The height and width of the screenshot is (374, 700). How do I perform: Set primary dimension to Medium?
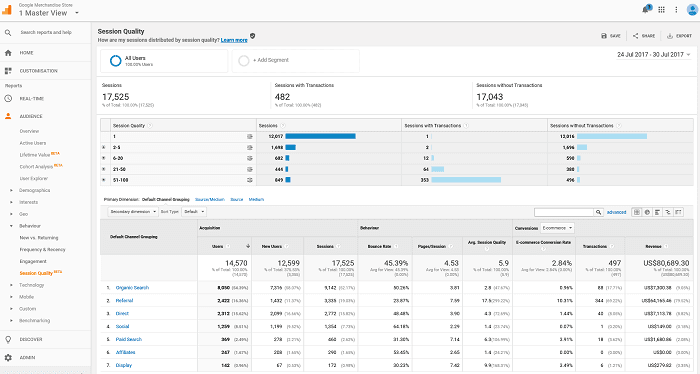pos(256,199)
